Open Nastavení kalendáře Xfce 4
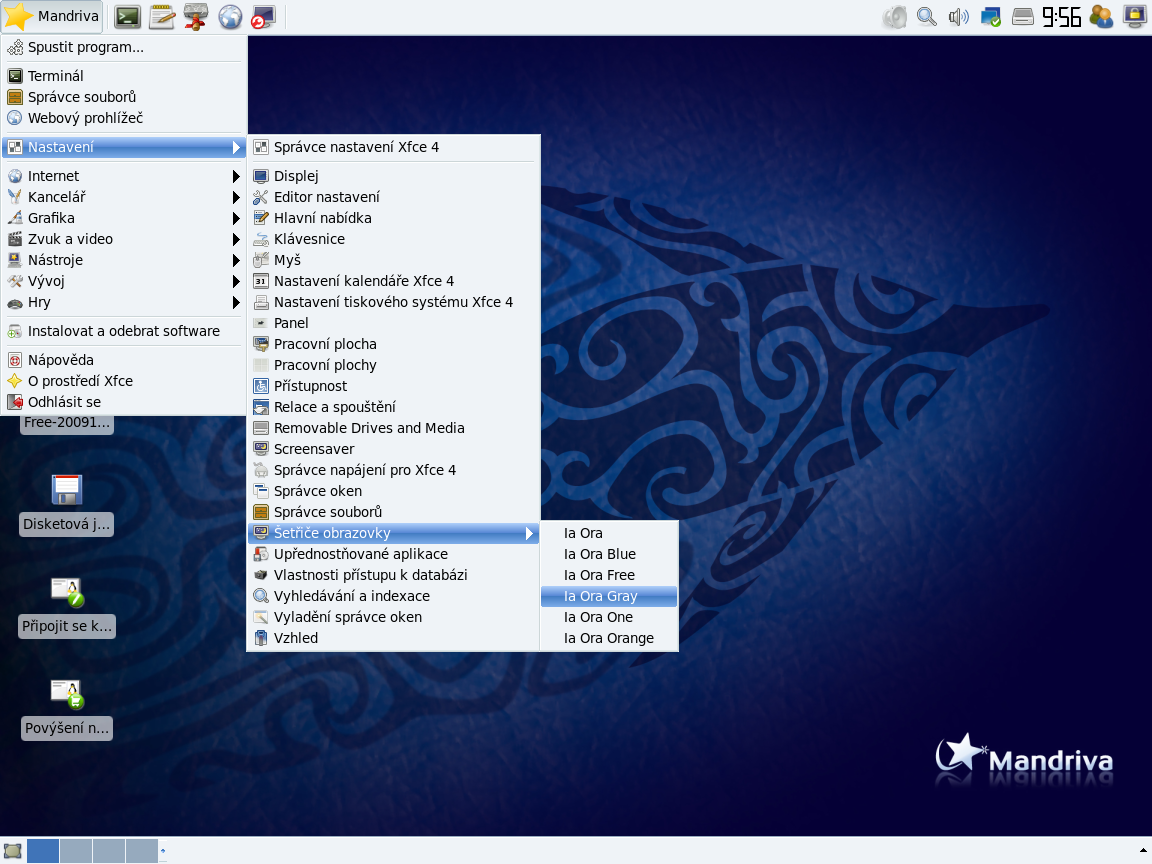Screen dimensions: 1152x864 (394, 281)
